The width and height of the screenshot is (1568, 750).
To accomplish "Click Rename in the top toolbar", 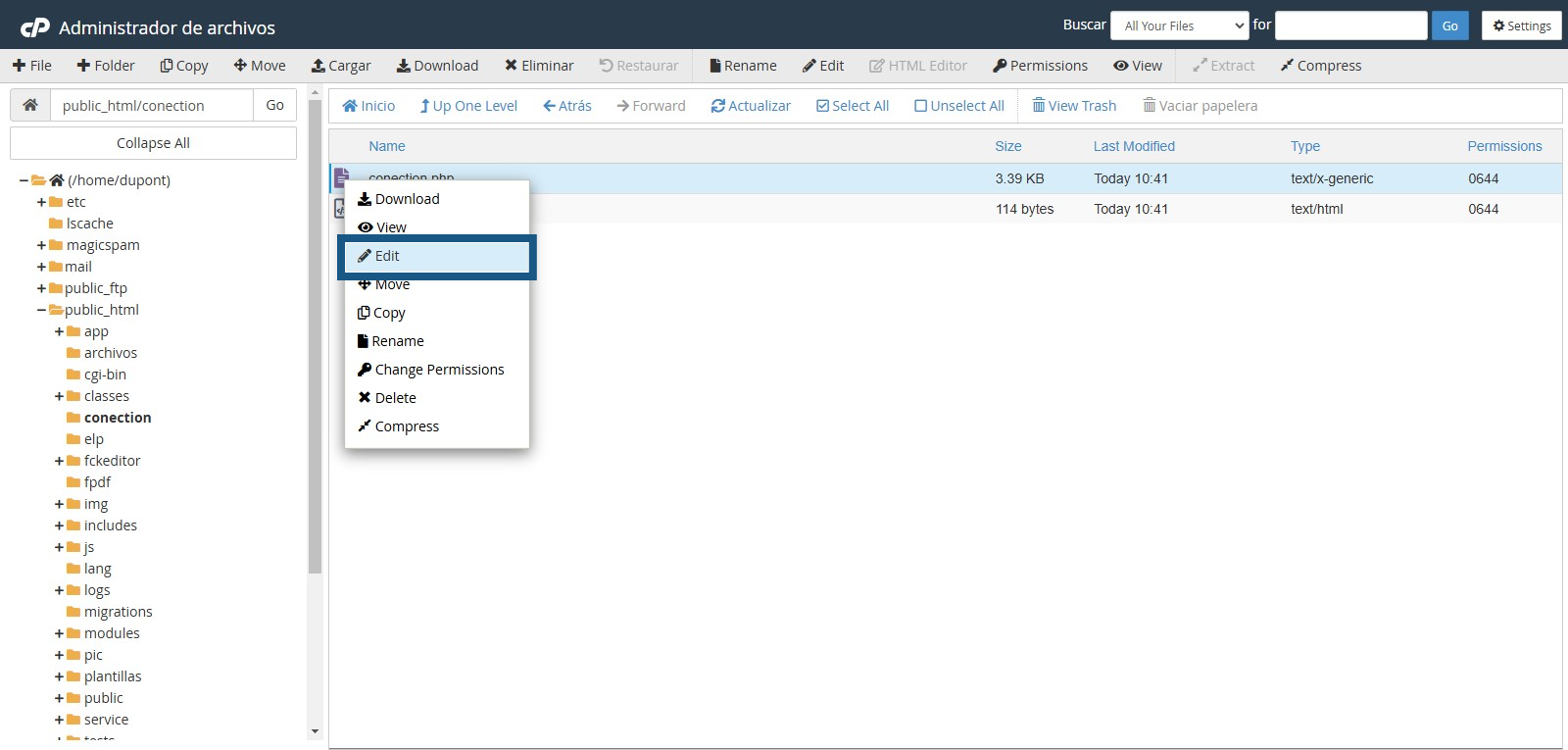I will point(743,66).
